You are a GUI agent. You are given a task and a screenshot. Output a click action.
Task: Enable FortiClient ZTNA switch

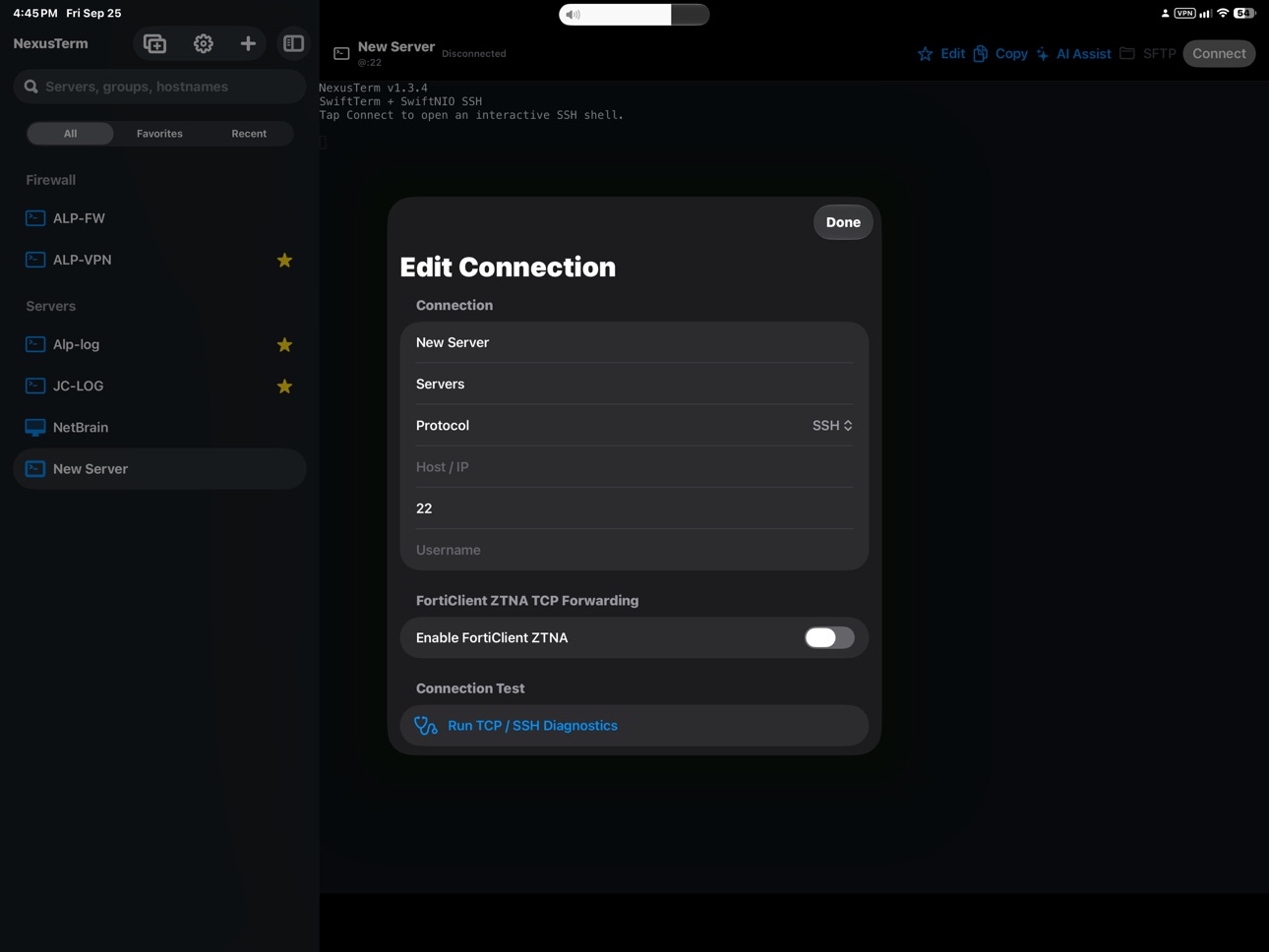point(829,637)
